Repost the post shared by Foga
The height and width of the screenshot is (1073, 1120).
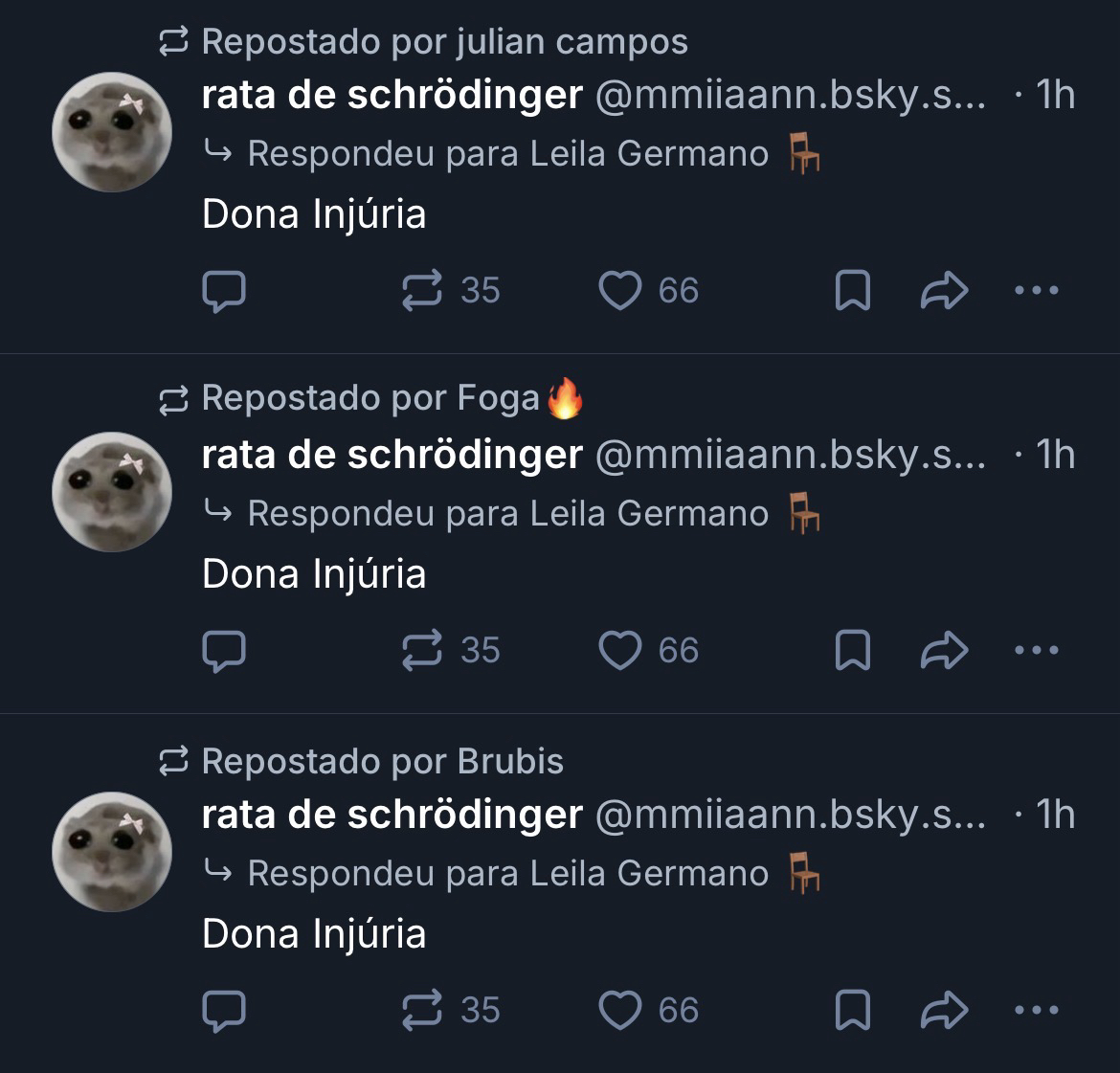[422, 650]
